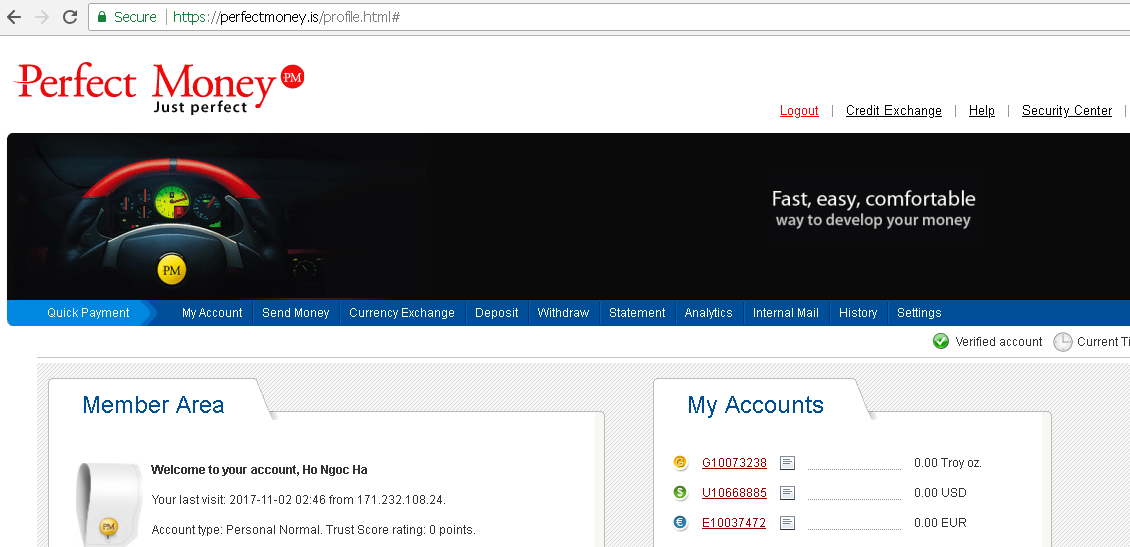Click the browser address bar URL

click(286, 17)
